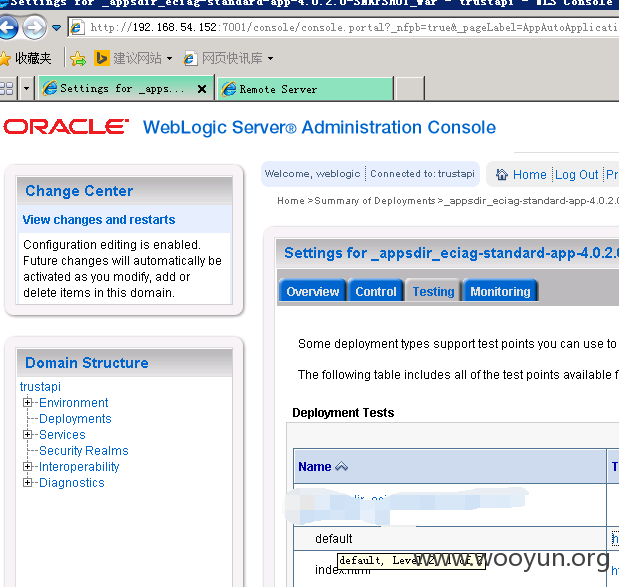Open the Monitoring settings tab
Viewport: 619px width, 587px height.
[x=500, y=291]
